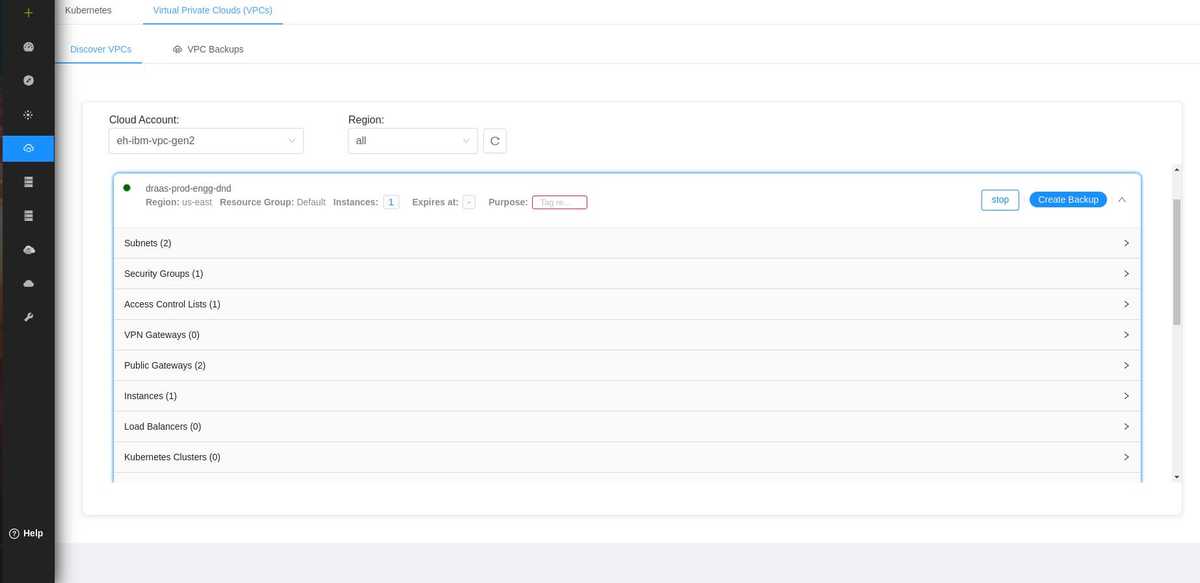Select the Discover VPCs tab
The height and width of the screenshot is (583, 1200).
click(100, 49)
